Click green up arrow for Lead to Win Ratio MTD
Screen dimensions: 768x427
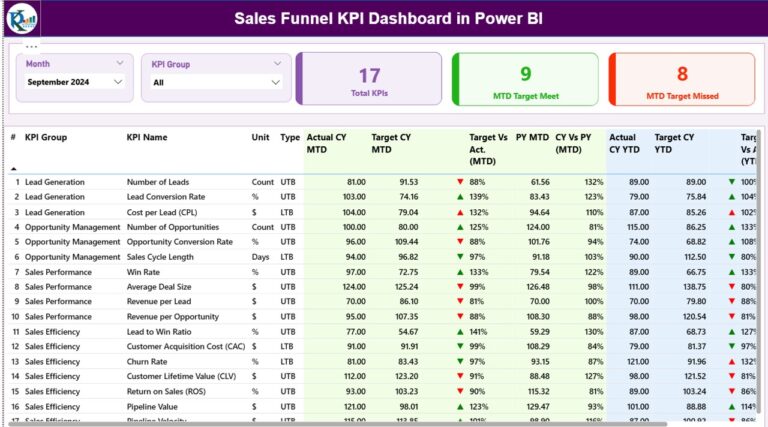point(460,332)
